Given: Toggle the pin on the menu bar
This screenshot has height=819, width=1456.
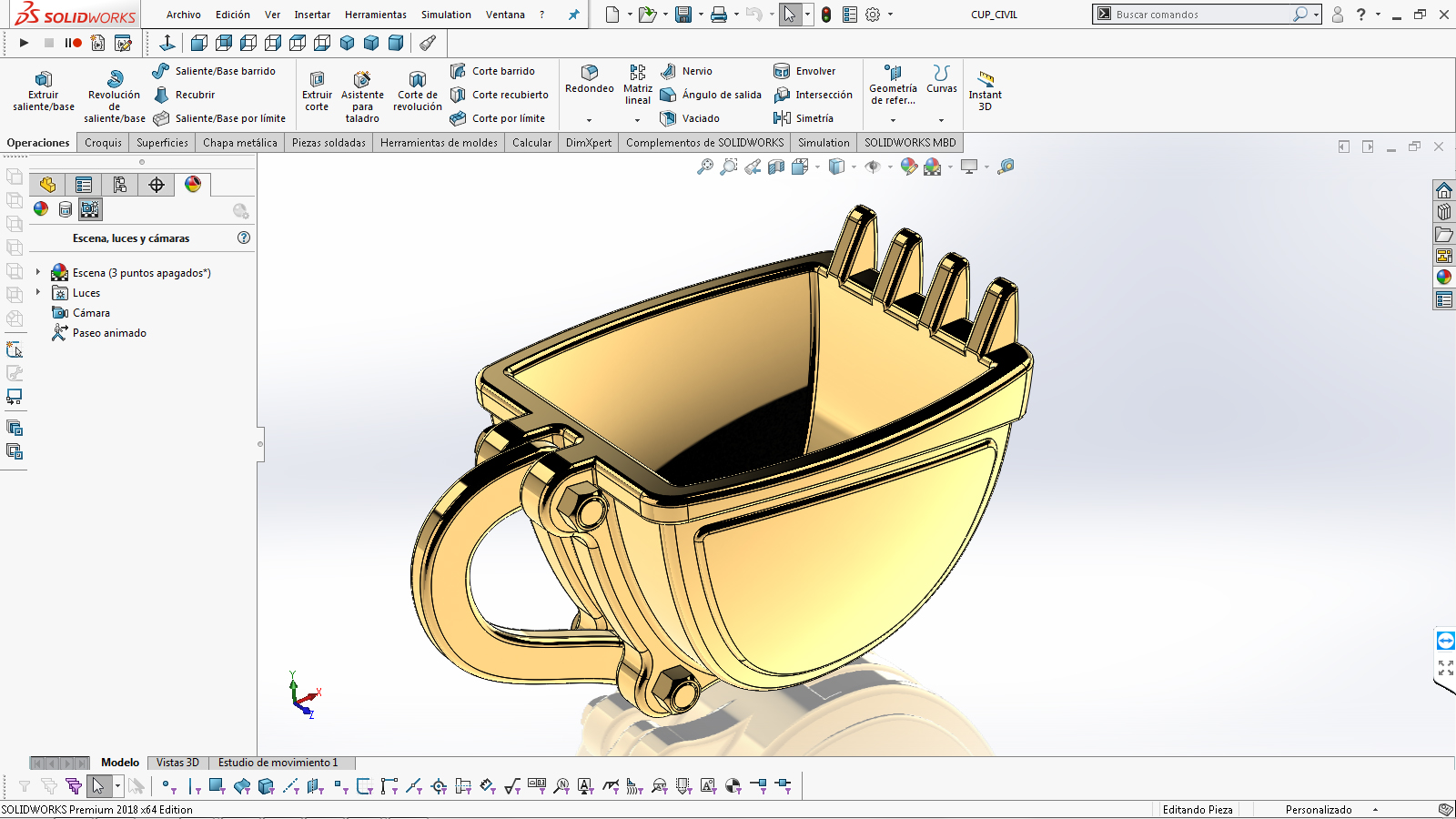Looking at the screenshot, I should [573, 15].
